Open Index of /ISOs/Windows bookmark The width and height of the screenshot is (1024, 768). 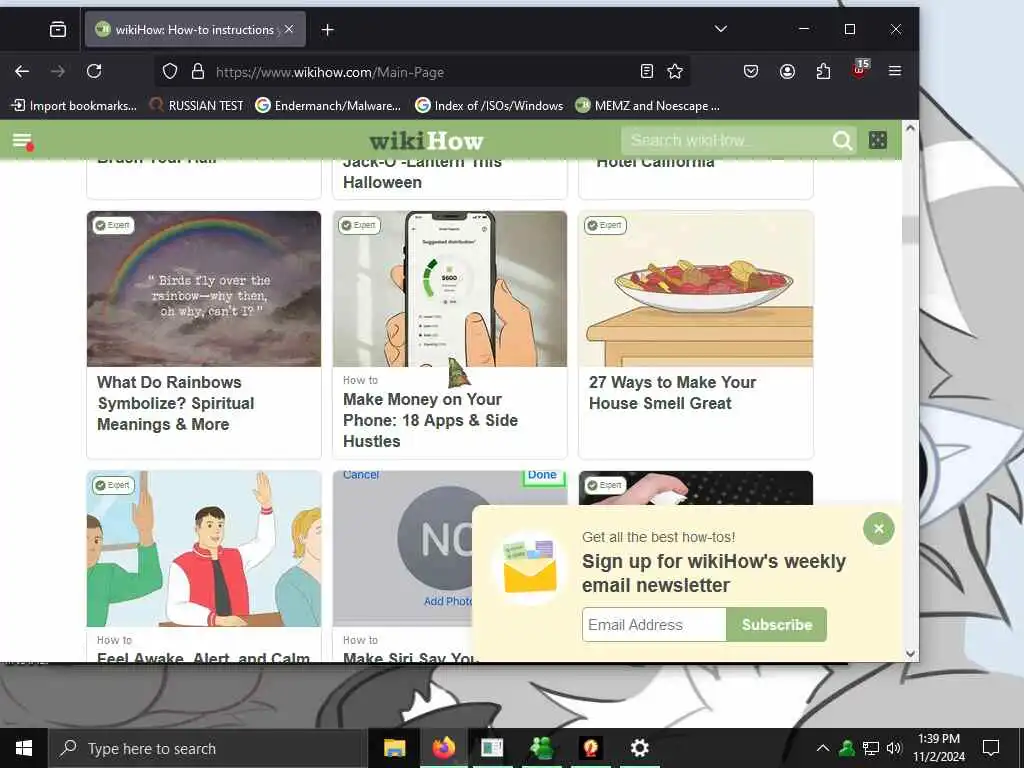click(x=489, y=106)
